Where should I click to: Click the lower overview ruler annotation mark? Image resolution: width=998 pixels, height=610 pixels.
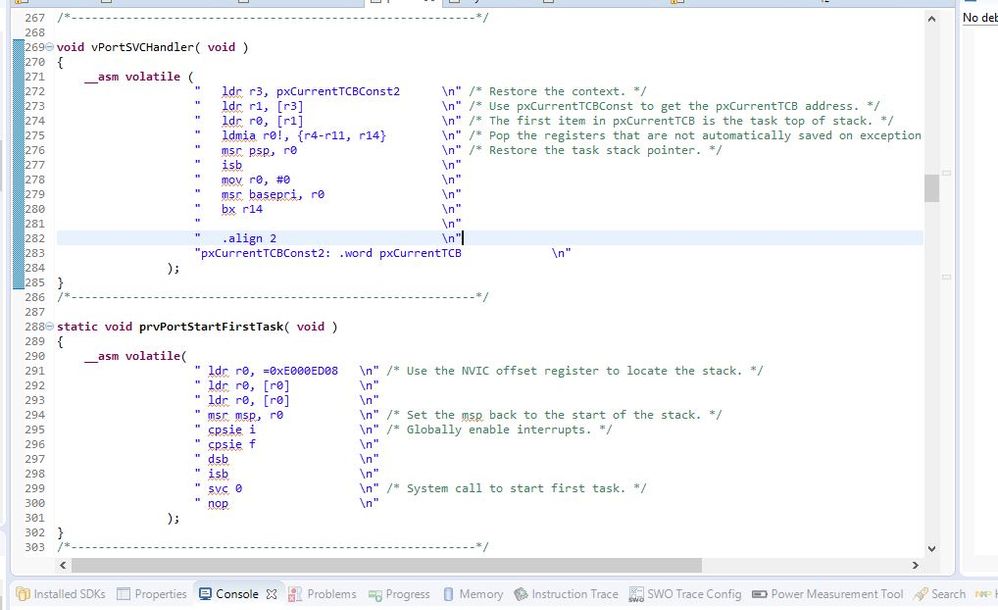coord(946,277)
